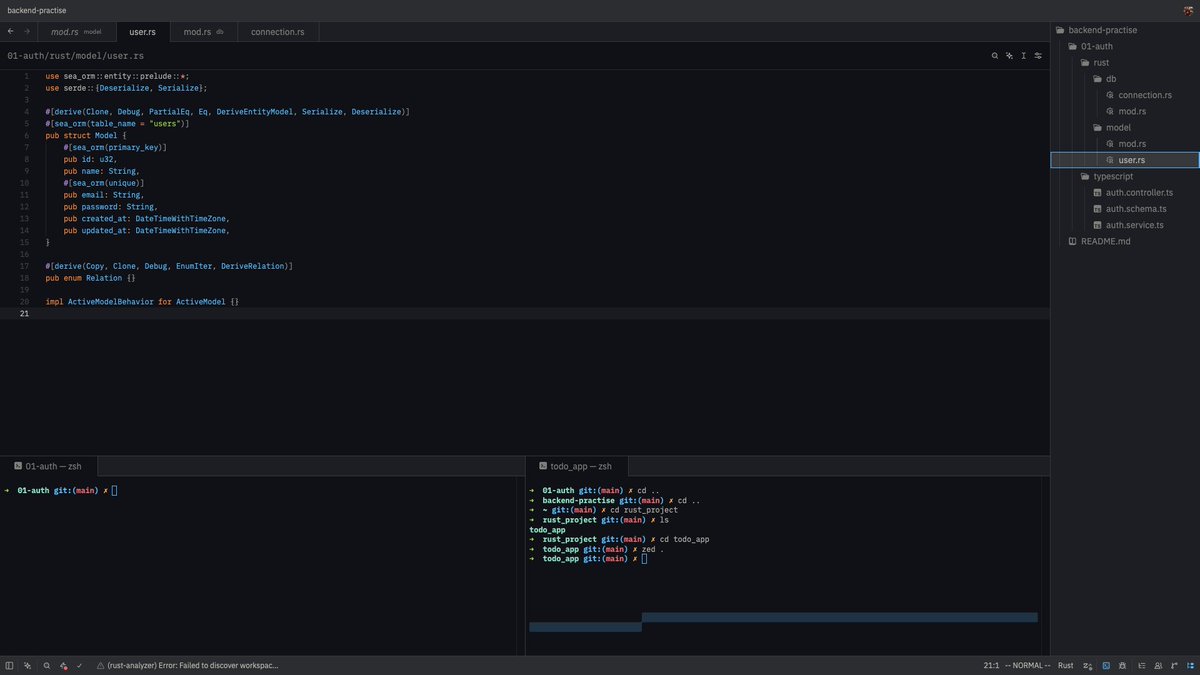Collapse the model folder
The image size is (1200, 675).
tap(1125, 128)
